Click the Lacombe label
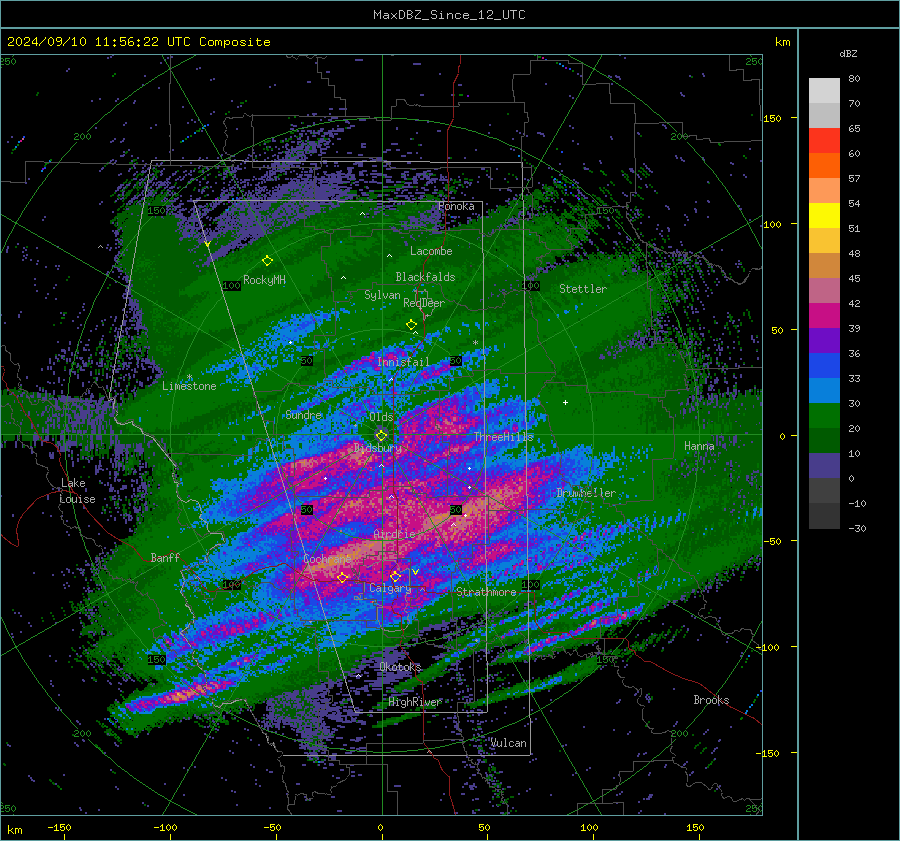 (x=431, y=251)
